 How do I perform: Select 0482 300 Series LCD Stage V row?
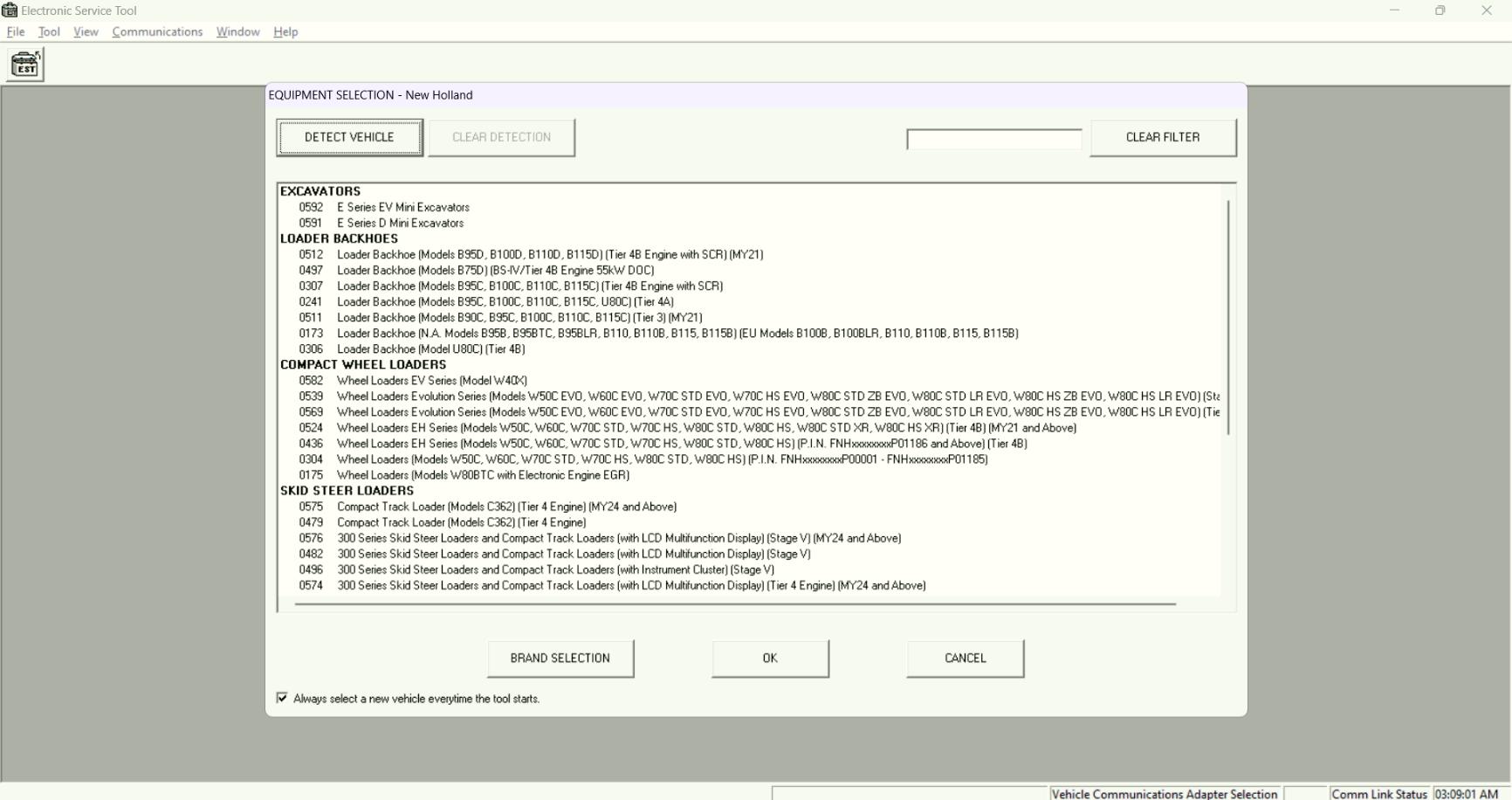click(554, 553)
